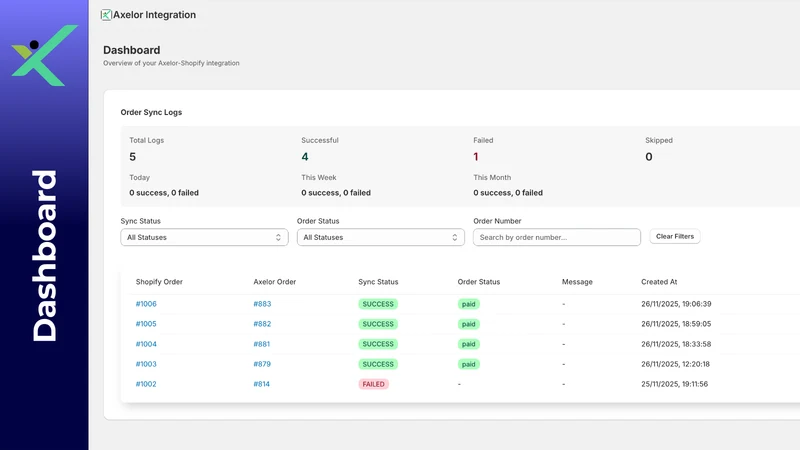This screenshot has height=450, width=800.
Task: Click the timestamp 25/11/2025, 19:11:56
Action: 674,384
